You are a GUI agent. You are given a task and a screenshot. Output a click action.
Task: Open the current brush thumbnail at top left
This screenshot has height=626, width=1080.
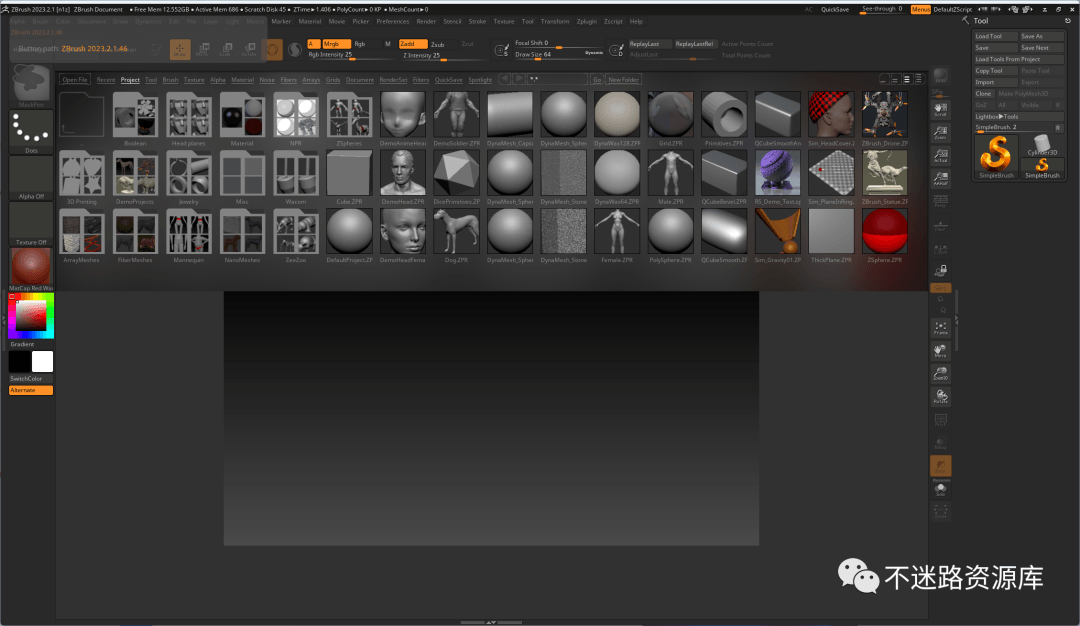[31, 86]
